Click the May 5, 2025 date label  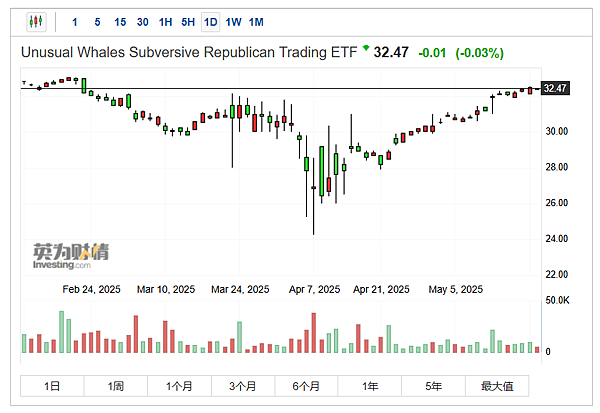click(x=455, y=289)
